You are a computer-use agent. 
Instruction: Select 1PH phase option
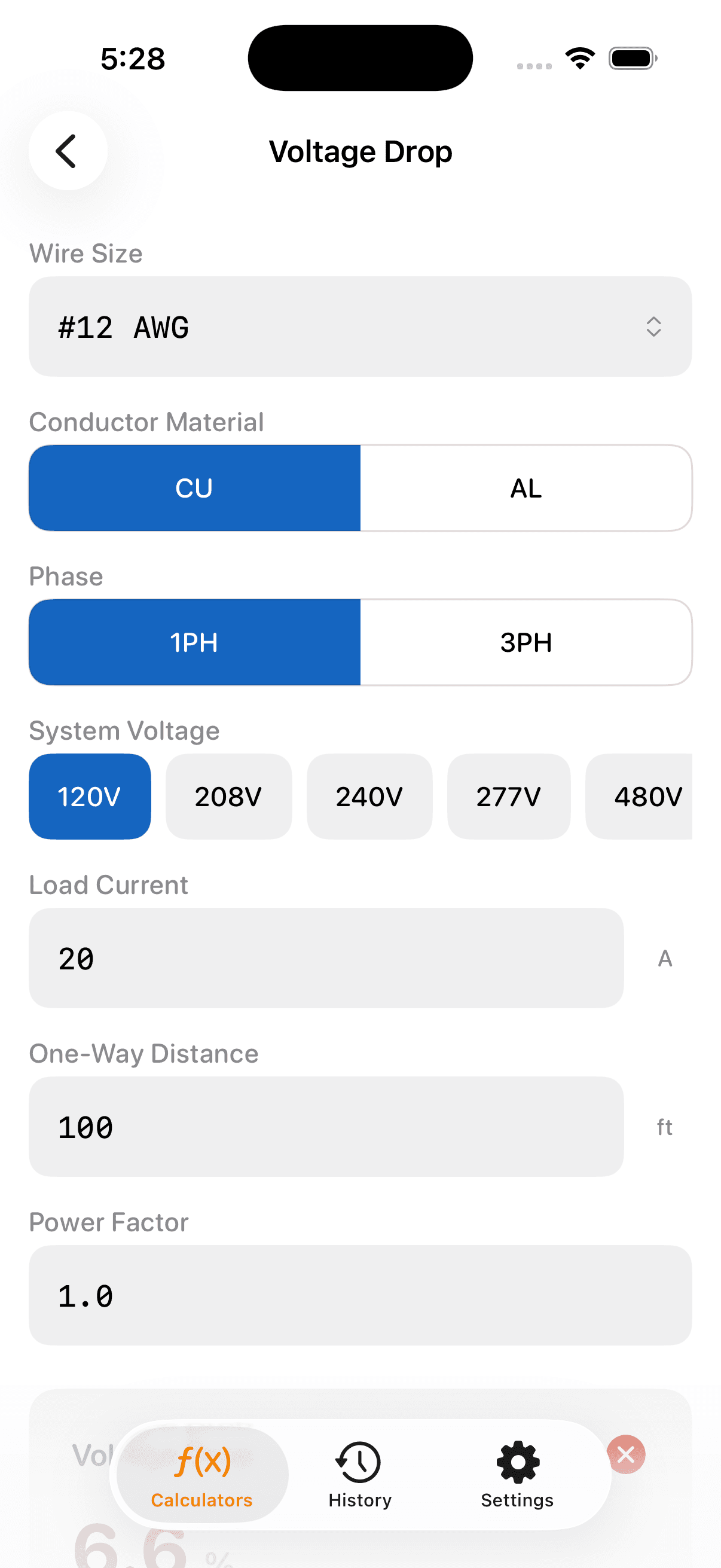(194, 642)
